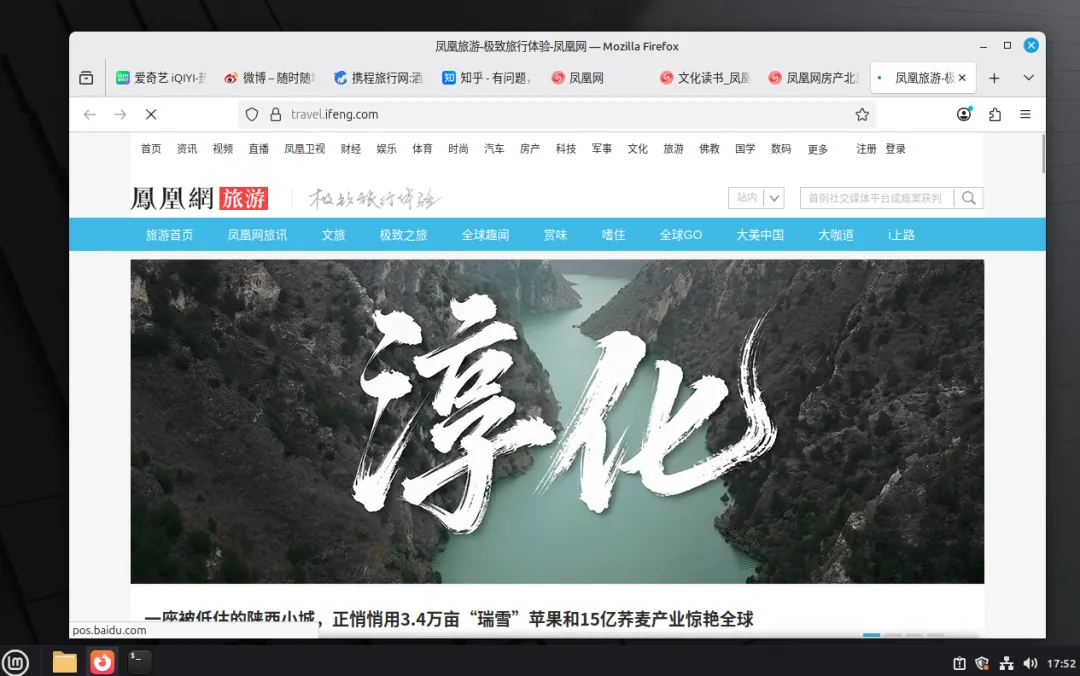
Task: Click the page vertical scrollbar
Action: (x=1043, y=154)
